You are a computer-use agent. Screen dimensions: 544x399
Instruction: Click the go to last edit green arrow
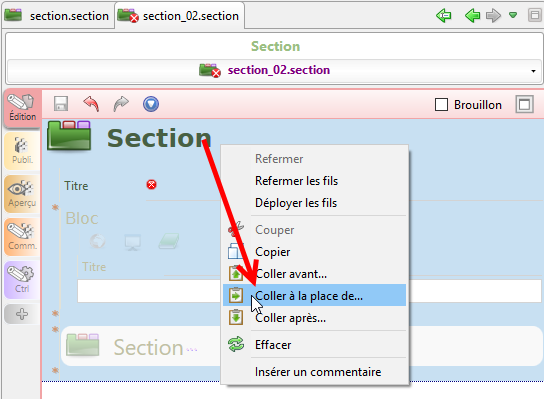coord(443,16)
